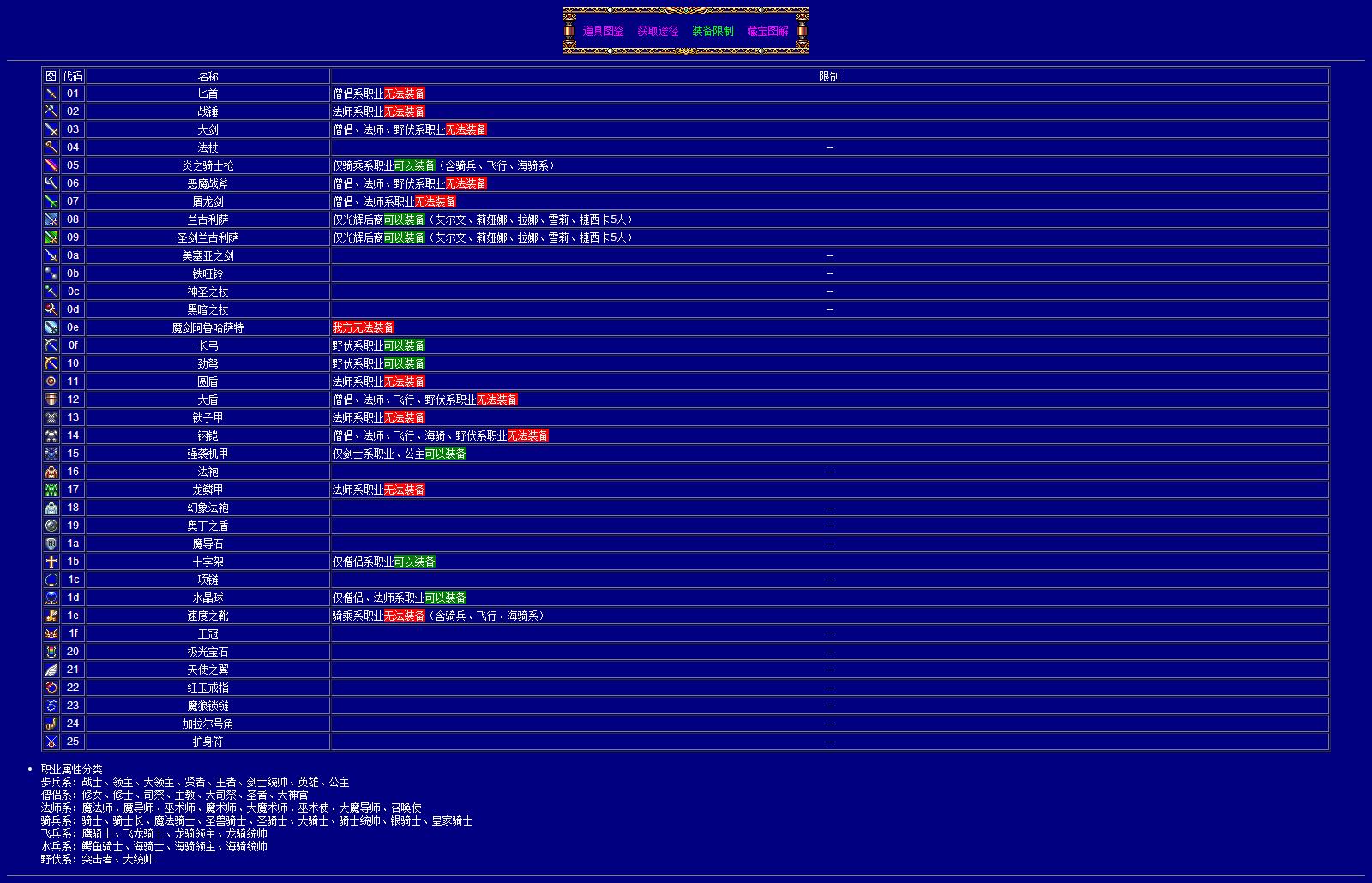Click the item name 美塞亚之剑

point(208,255)
